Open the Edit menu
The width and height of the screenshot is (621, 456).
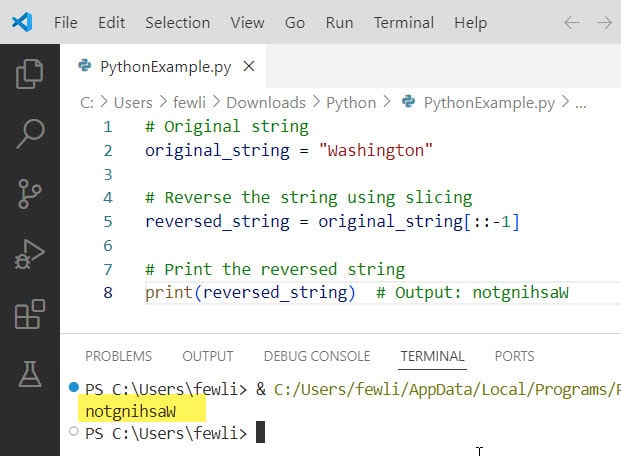(112, 23)
